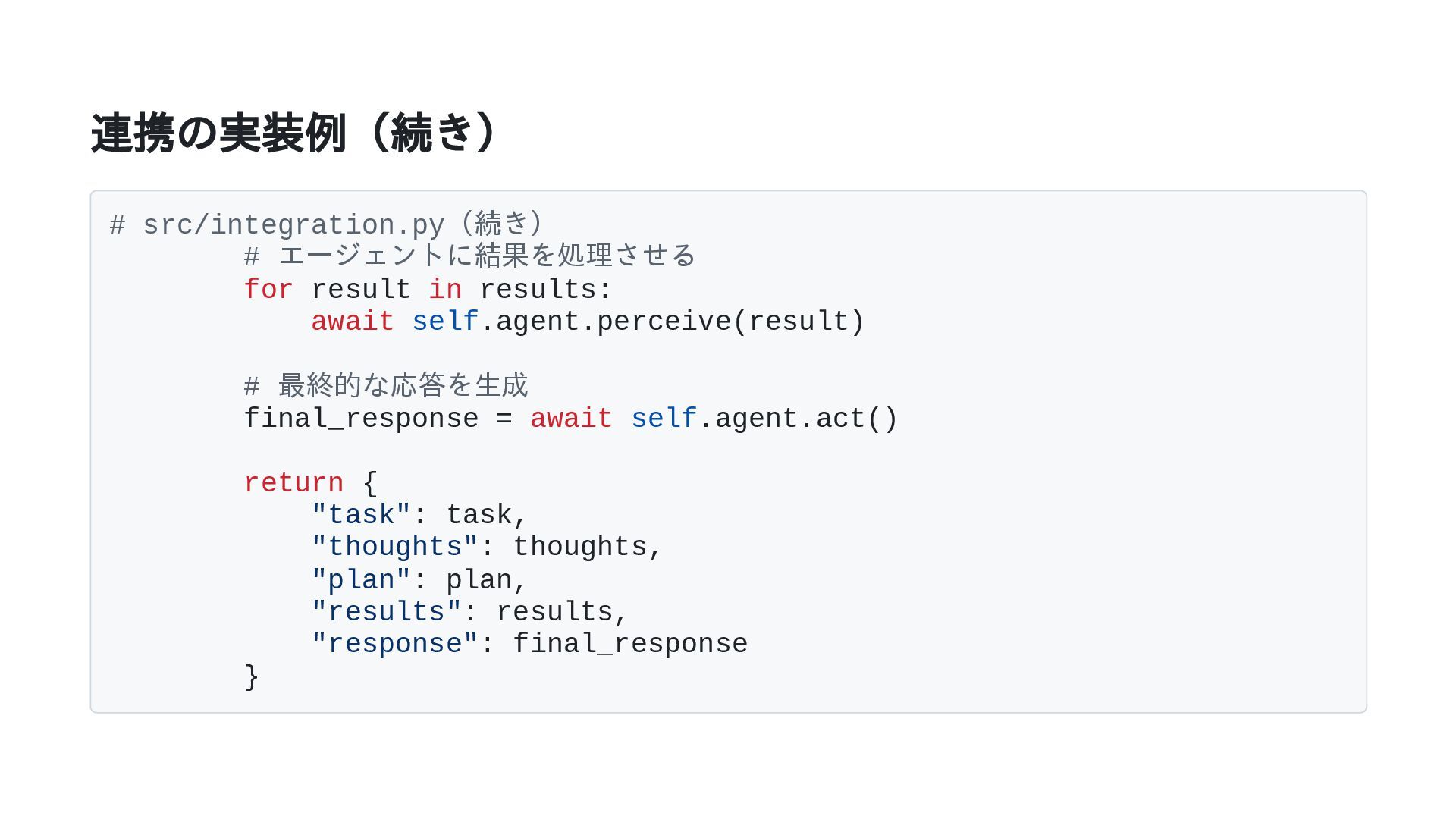Click the red "return" keyword
Viewport: 1456px width, 819px height.
tap(293, 483)
